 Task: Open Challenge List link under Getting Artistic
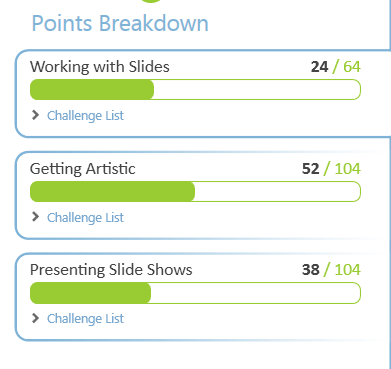[85, 217]
